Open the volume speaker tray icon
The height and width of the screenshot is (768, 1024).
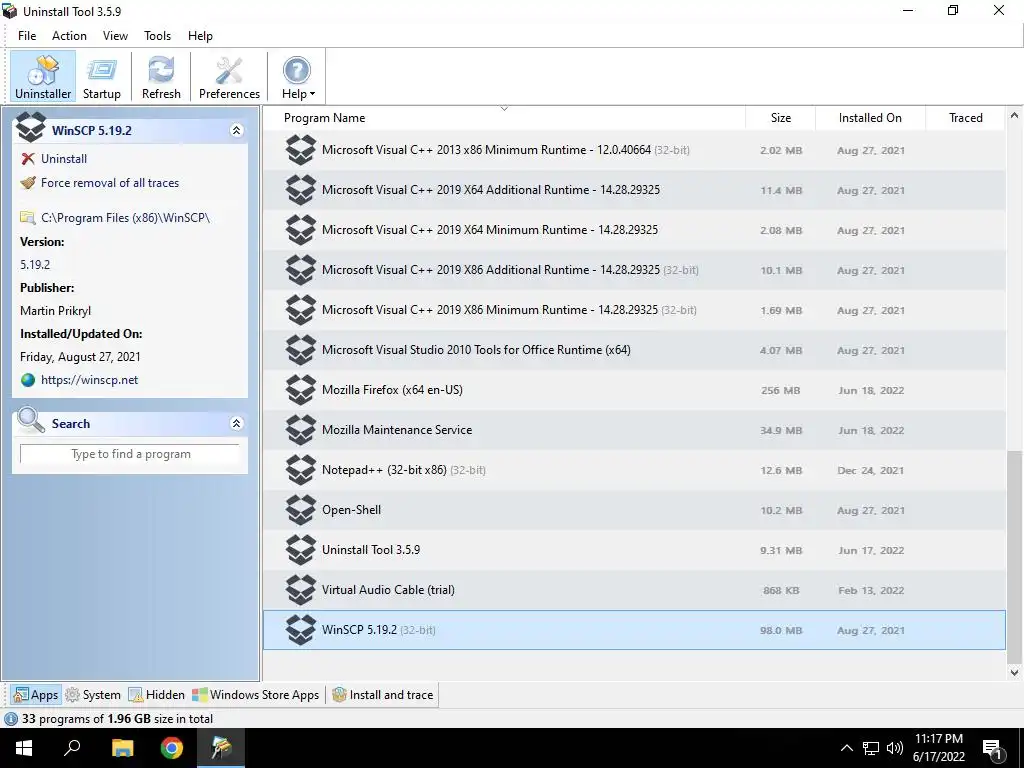895,748
